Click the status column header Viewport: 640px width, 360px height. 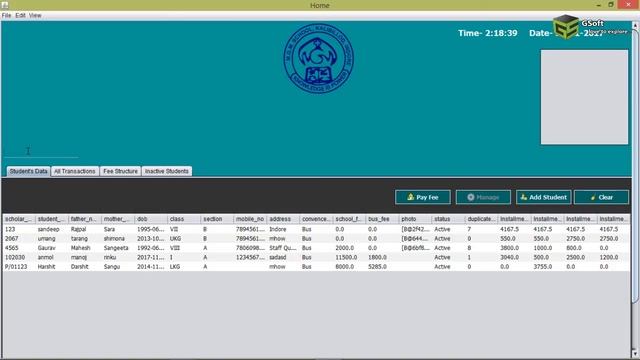click(449, 219)
